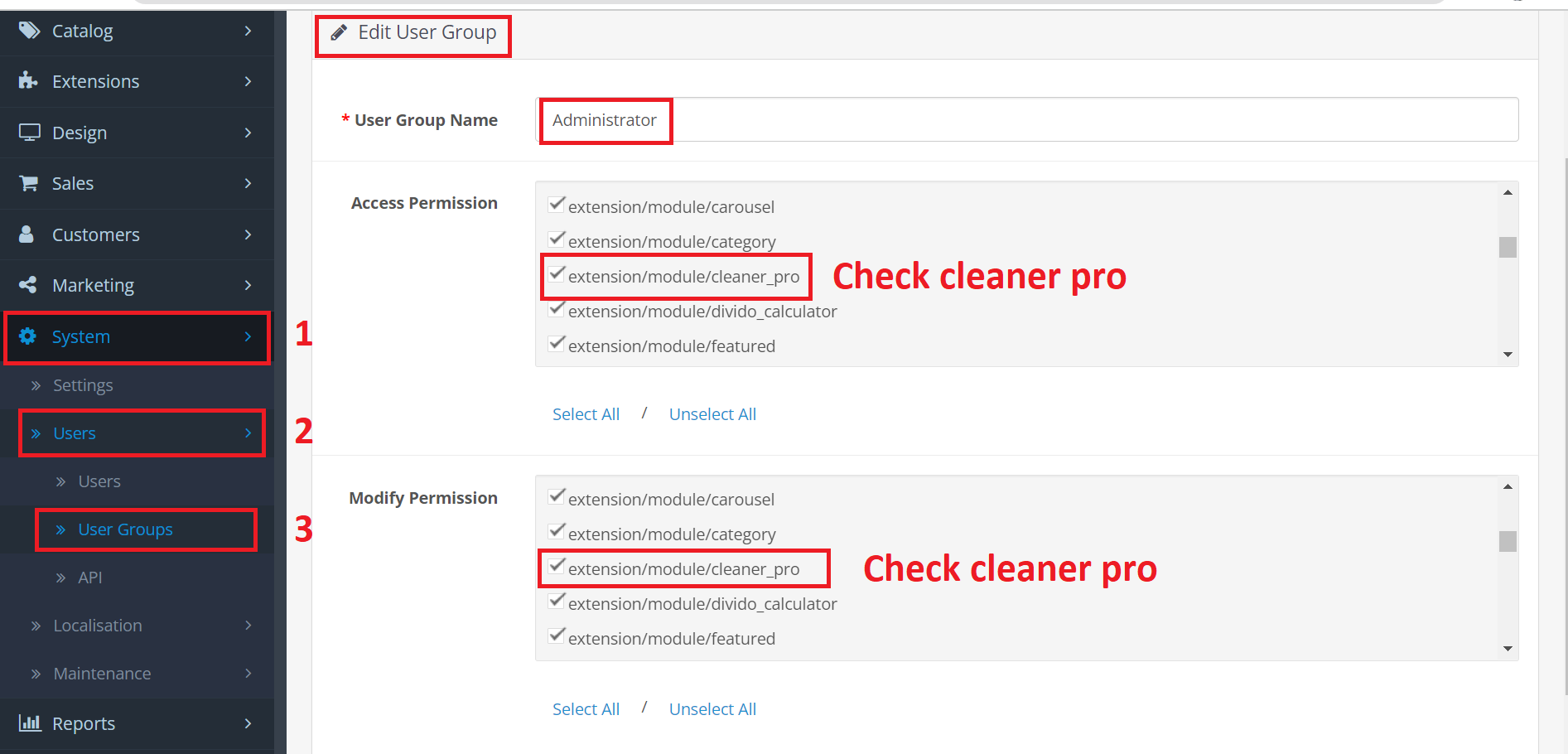Click the User Group Name field
Image resolution: width=1568 pixels, height=754 pixels.
point(1027,120)
